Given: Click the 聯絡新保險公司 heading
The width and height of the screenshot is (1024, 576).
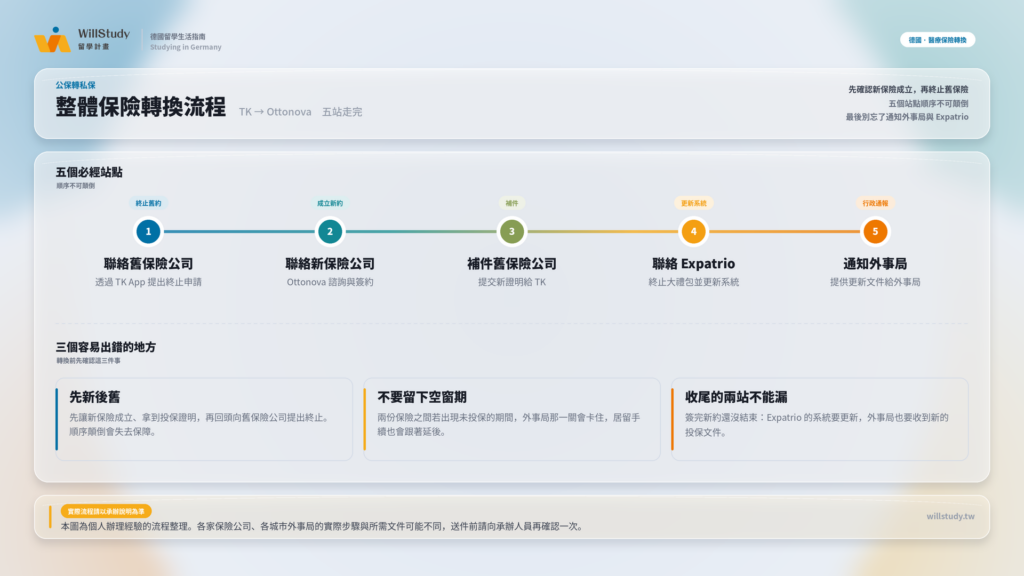Looking at the screenshot, I should 330,264.
